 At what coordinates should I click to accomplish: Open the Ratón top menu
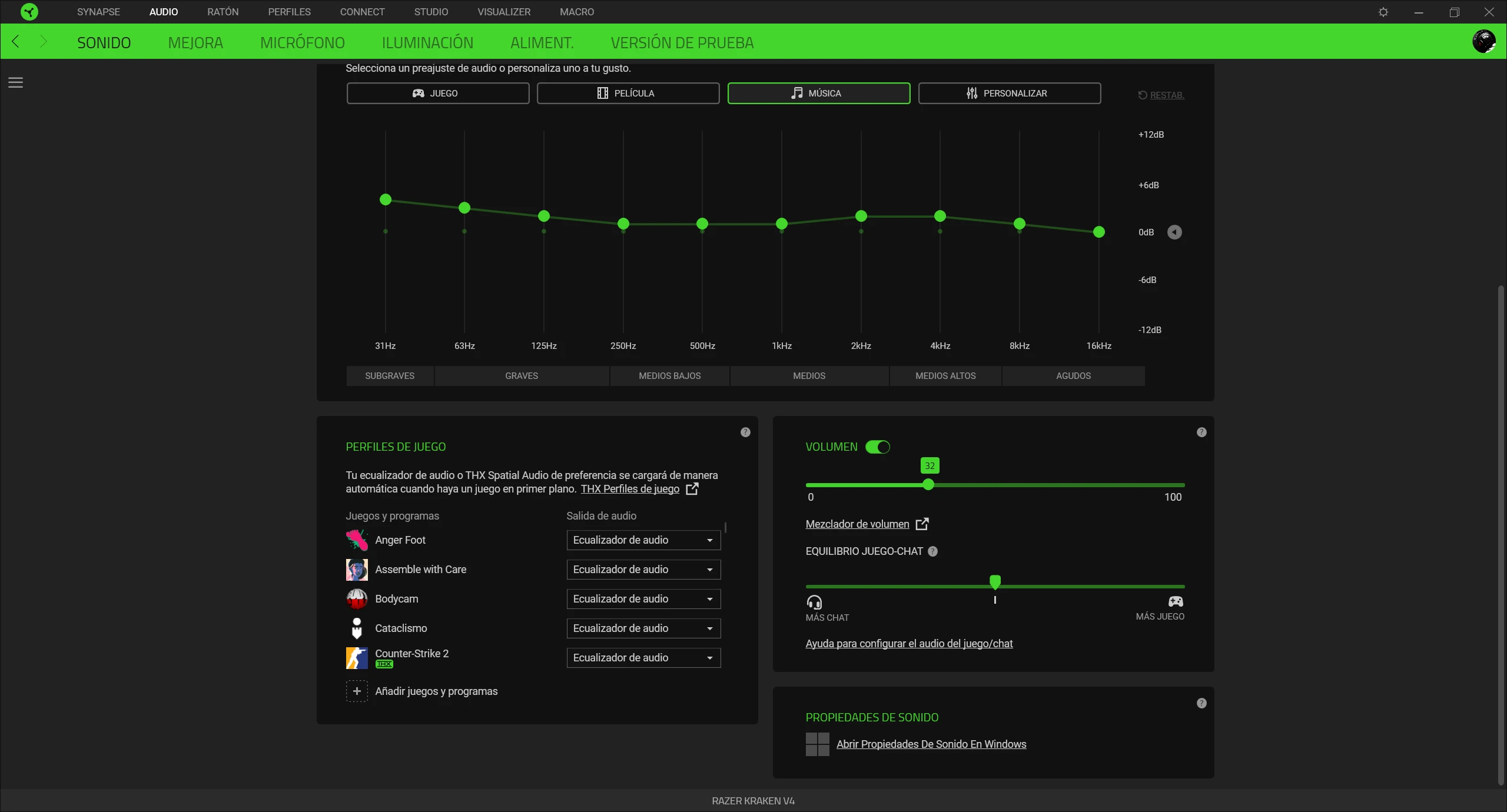coord(223,12)
